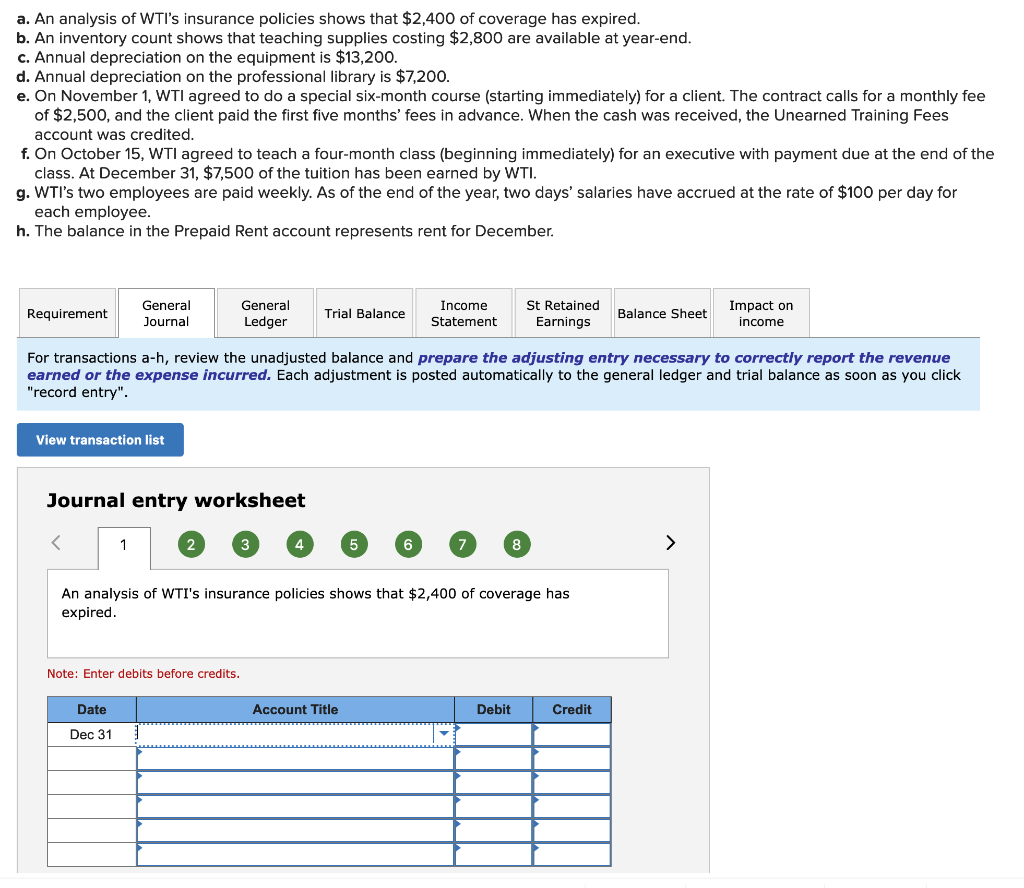
Task: Click the Dec 31 date cell
Action: click(x=91, y=735)
